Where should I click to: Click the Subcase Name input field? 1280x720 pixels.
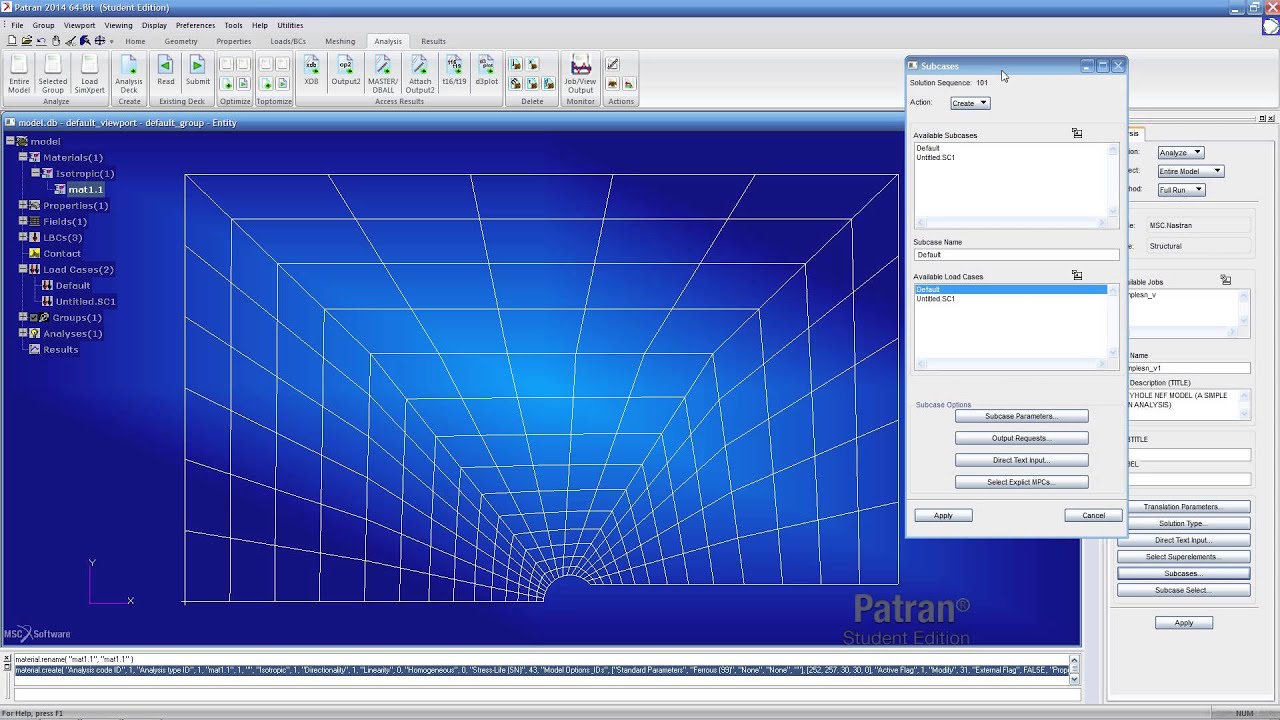coord(1016,255)
